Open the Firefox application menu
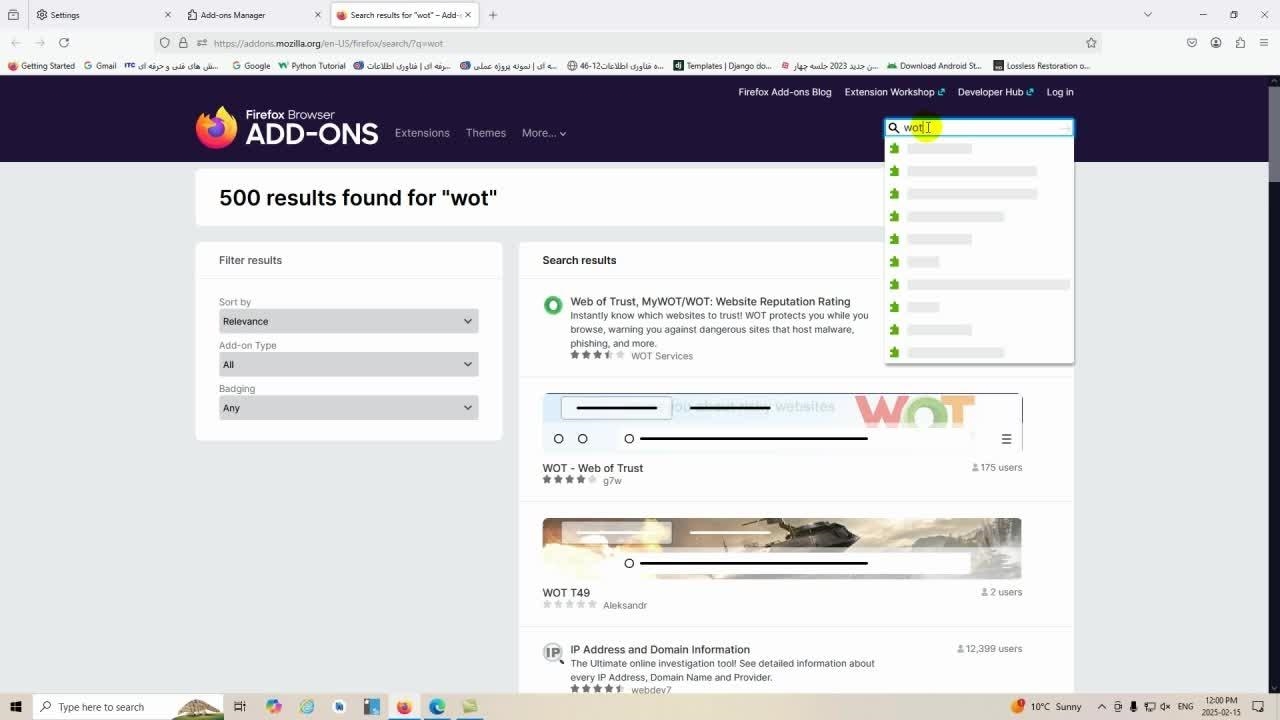Screen dimensions: 1280x720 click(x=1264, y=43)
